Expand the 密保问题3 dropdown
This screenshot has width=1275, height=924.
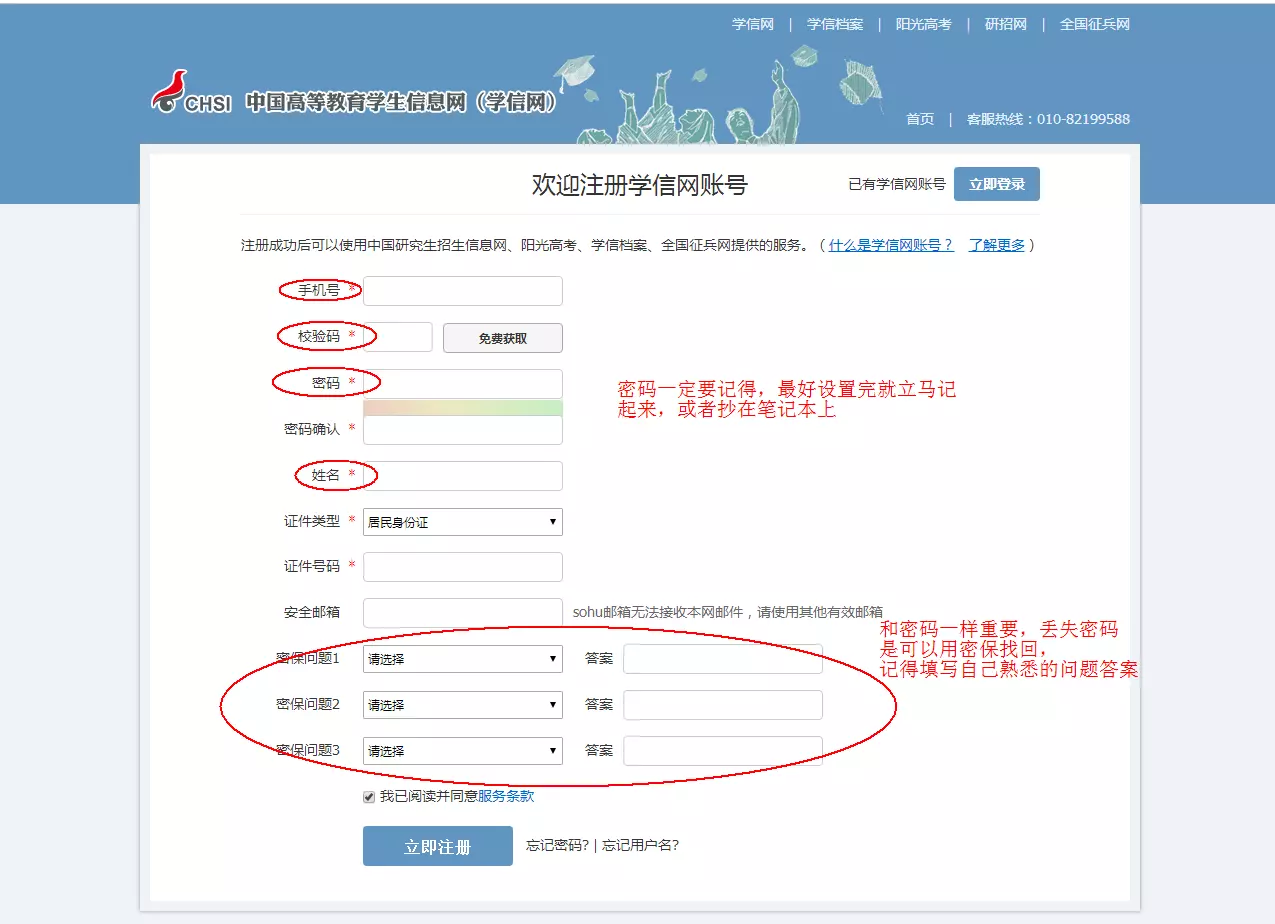(x=463, y=751)
